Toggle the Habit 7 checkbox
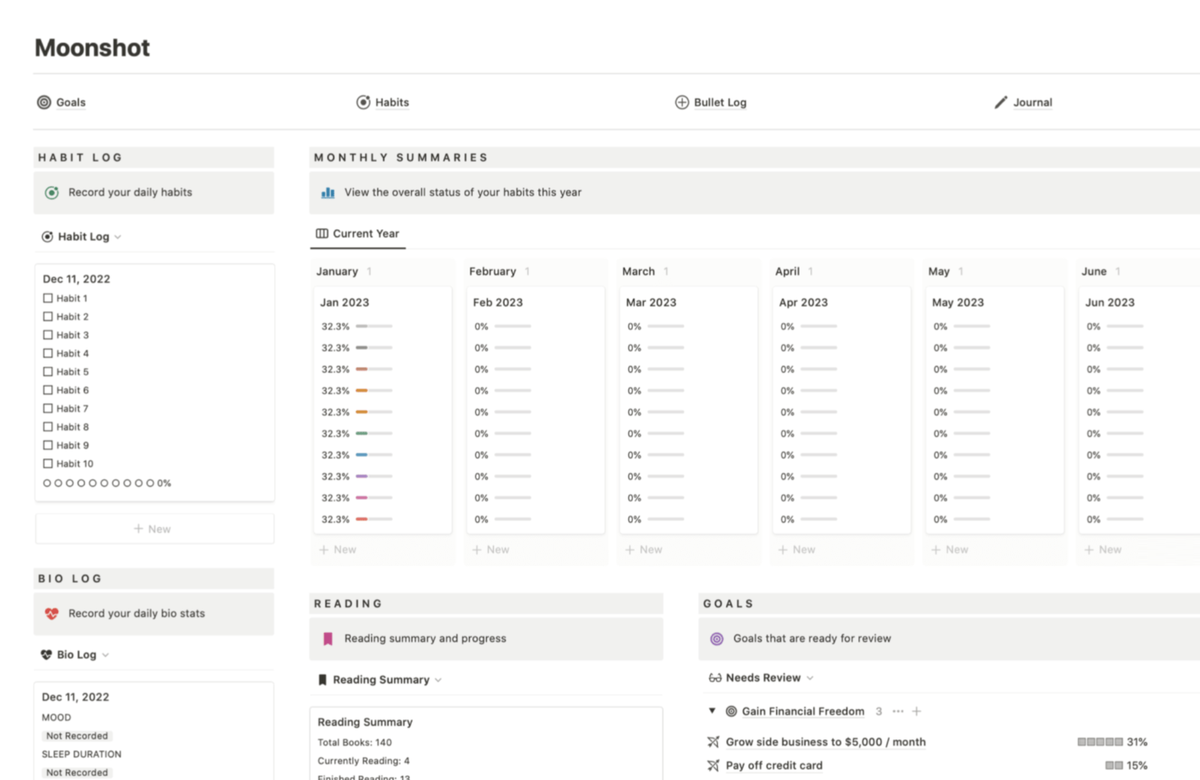Screen dimensions: 1200x780 tap(48, 408)
